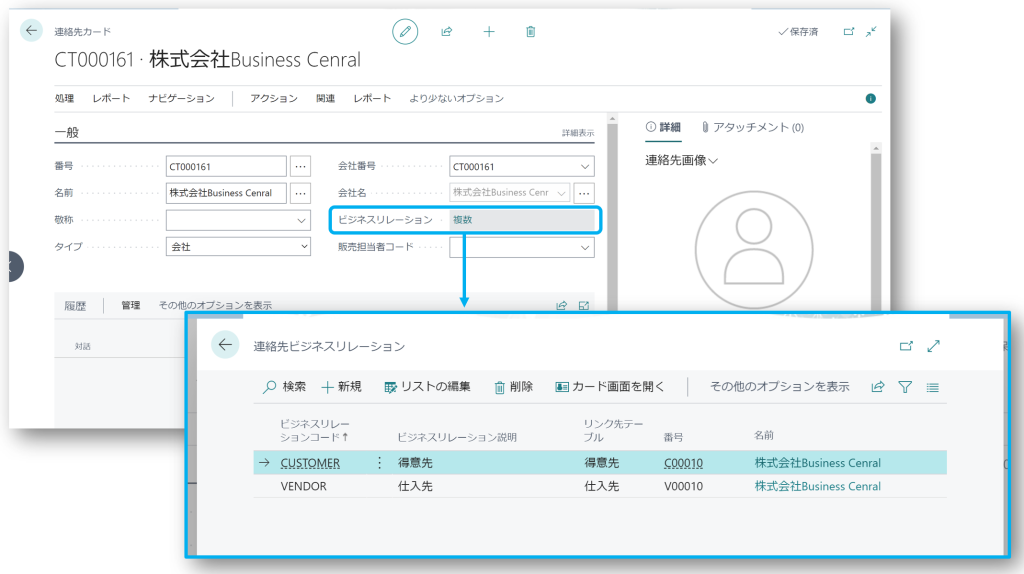Viewport: 1024px width, 574px height.
Task: Go back from the contact card page
Action: pos(31,31)
